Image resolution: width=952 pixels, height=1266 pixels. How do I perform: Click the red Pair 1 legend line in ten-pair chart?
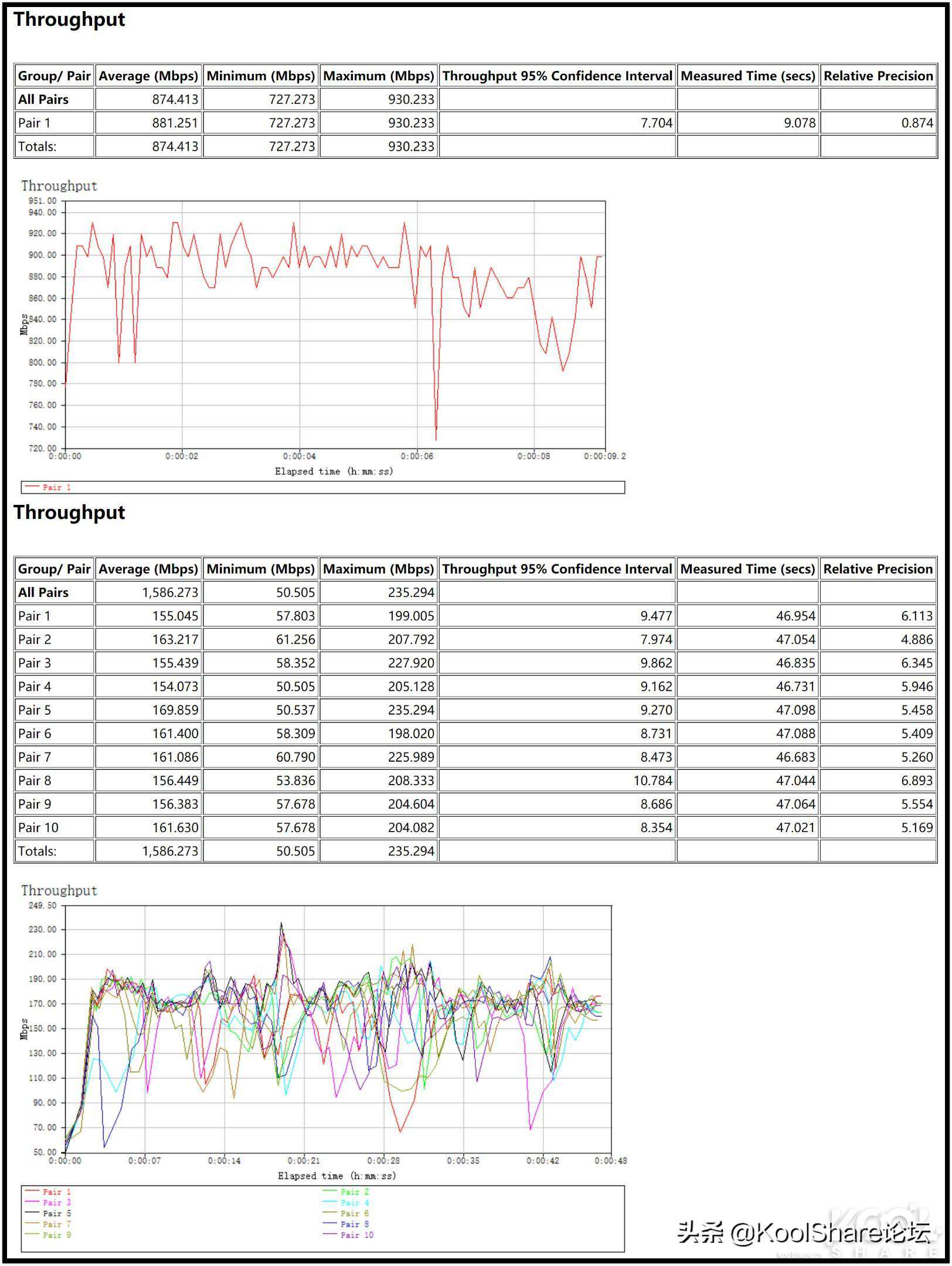point(32,1192)
